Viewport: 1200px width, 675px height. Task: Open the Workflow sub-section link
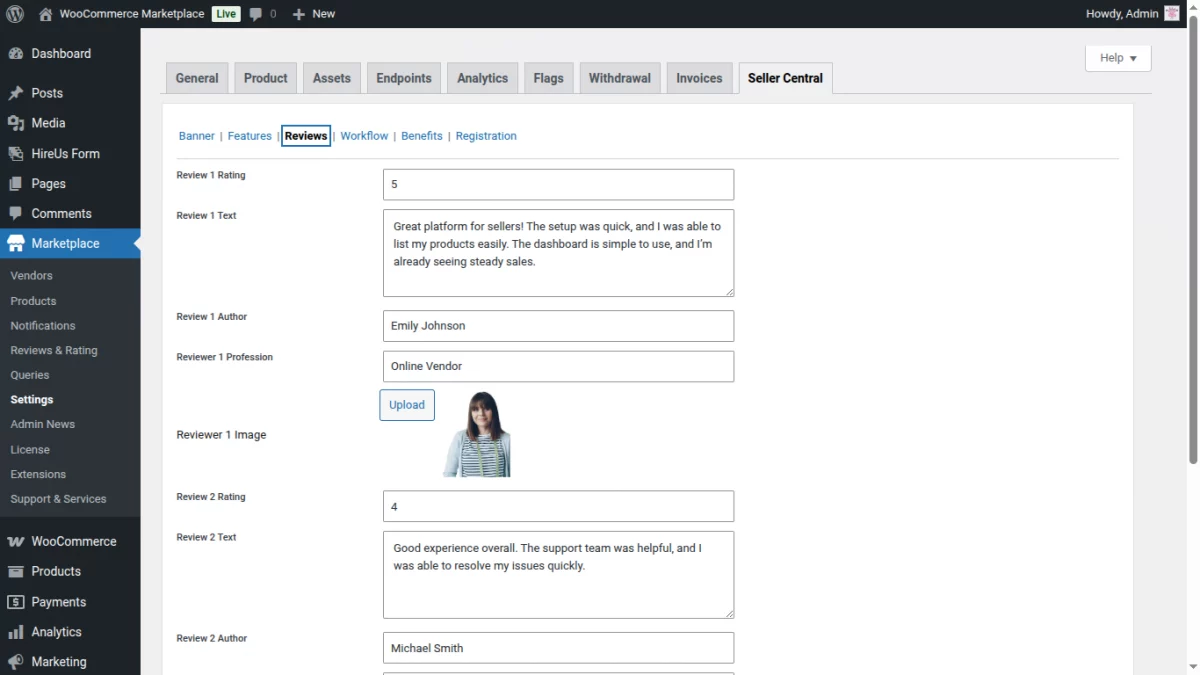click(364, 136)
